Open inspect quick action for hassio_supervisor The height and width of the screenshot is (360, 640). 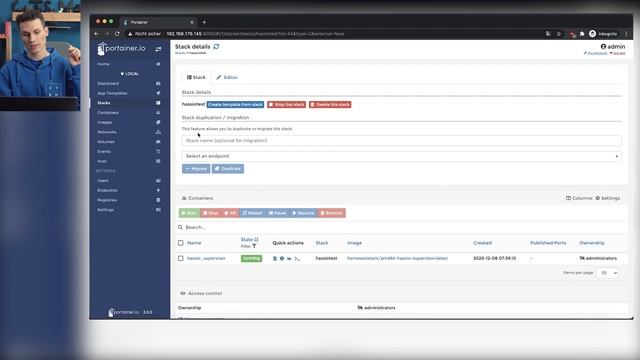pos(282,258)
